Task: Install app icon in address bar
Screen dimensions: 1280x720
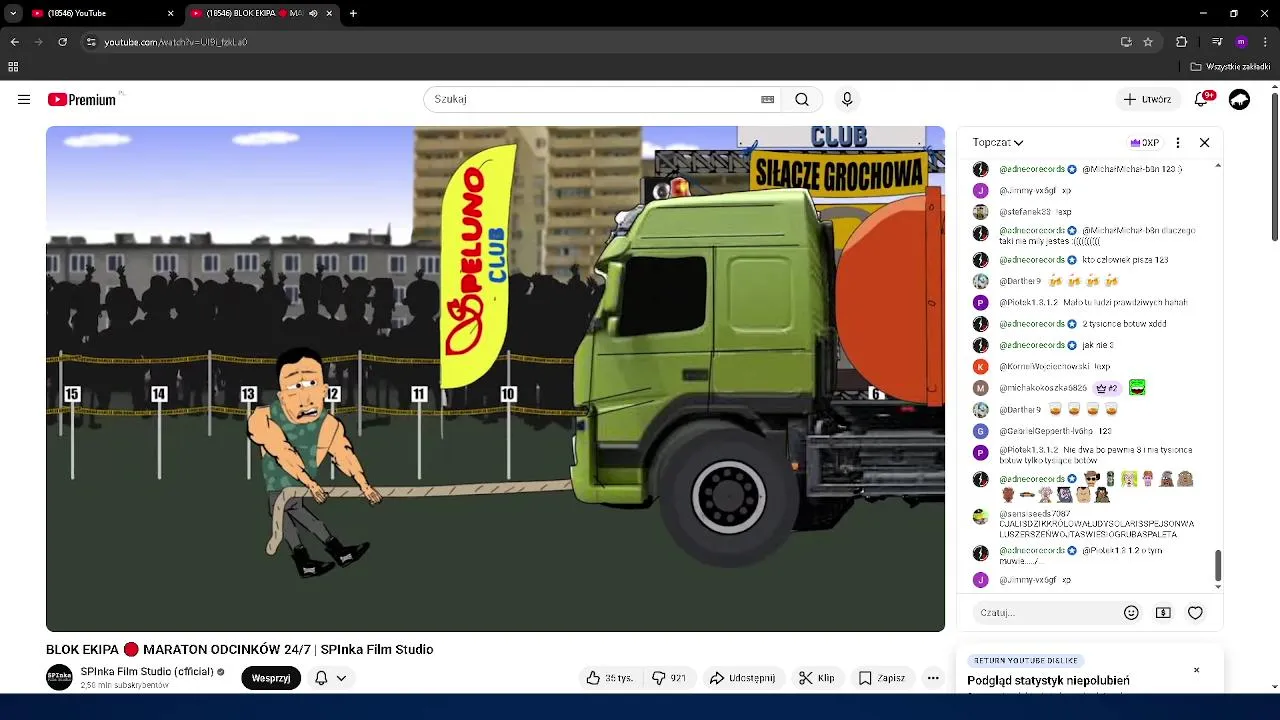Action: point(1126,42)
